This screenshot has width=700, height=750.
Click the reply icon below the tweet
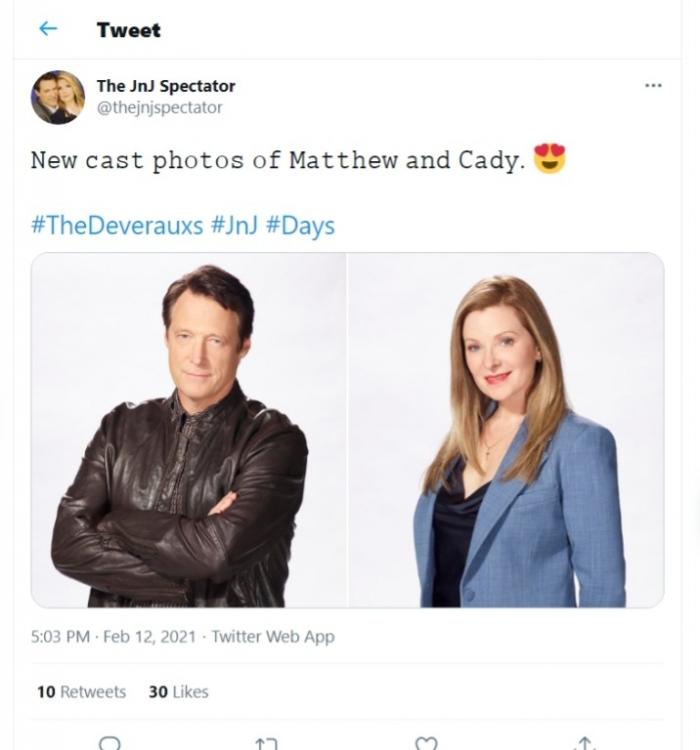click(x=110, y=743)
